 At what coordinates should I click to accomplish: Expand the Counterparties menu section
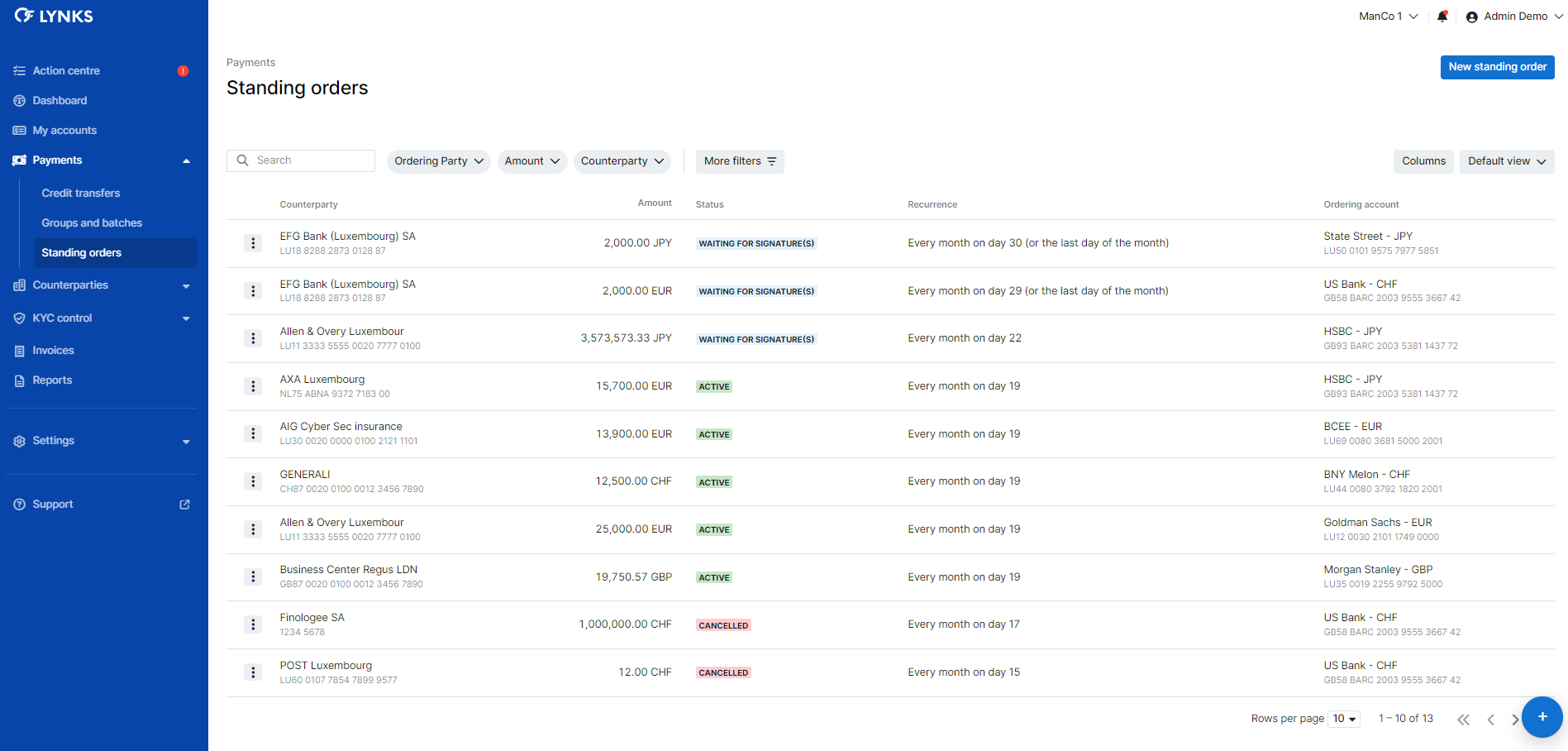[x=186, y=286]
